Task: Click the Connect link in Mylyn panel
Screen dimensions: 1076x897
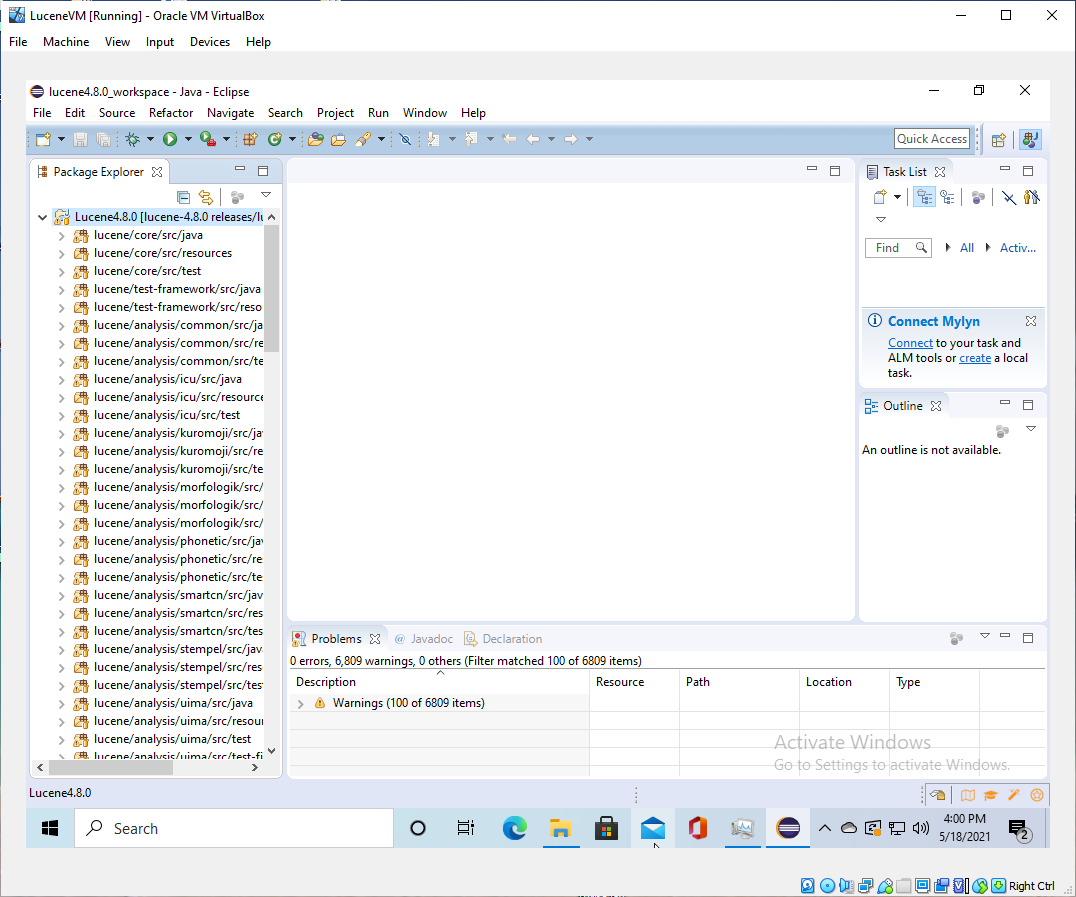Action: [x=909, y=343]
